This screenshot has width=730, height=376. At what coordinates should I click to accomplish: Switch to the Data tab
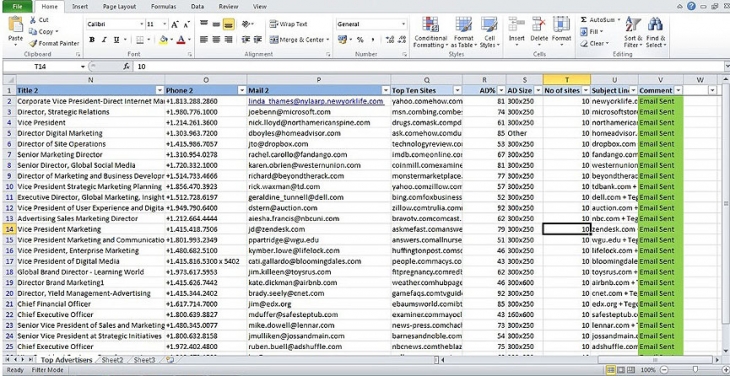pos(197,7)
